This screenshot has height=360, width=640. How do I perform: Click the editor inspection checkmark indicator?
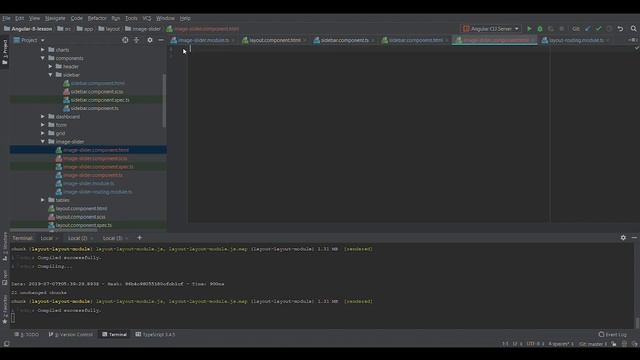point(636,48)
